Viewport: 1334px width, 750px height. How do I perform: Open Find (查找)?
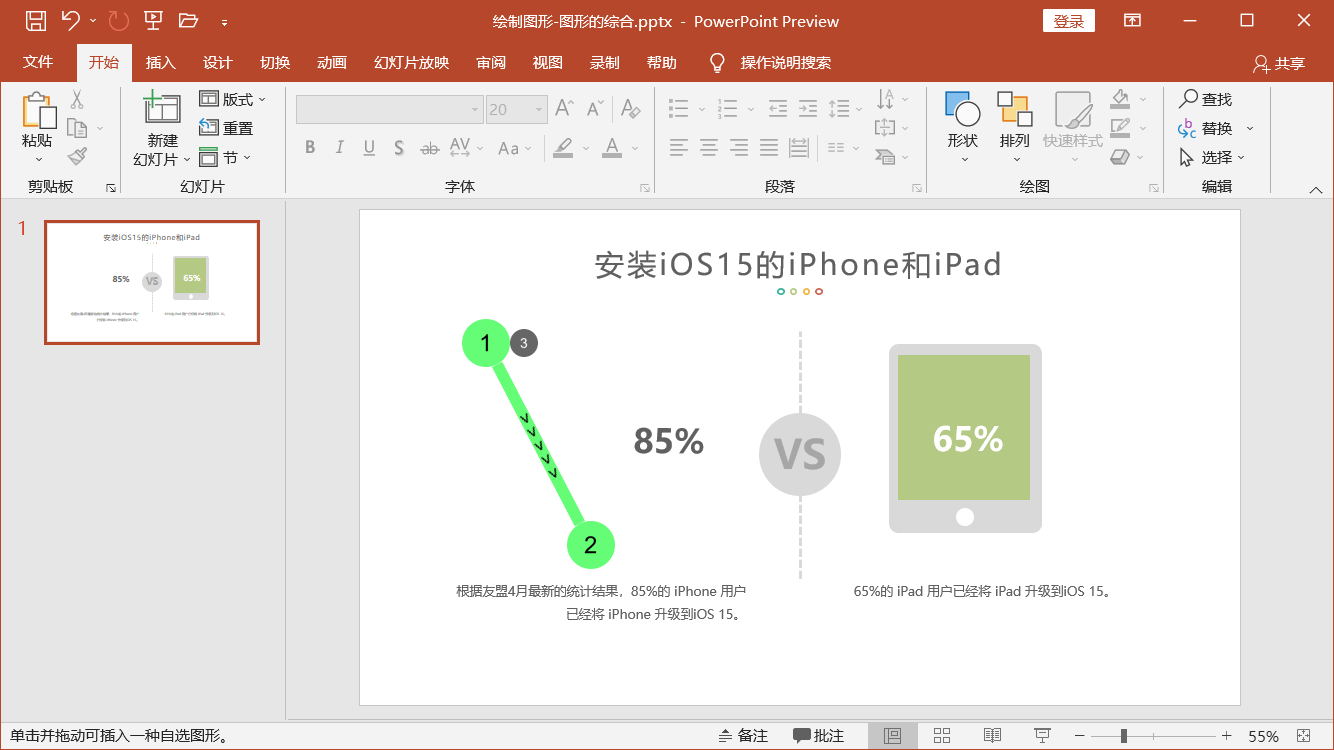[1206, 99]
